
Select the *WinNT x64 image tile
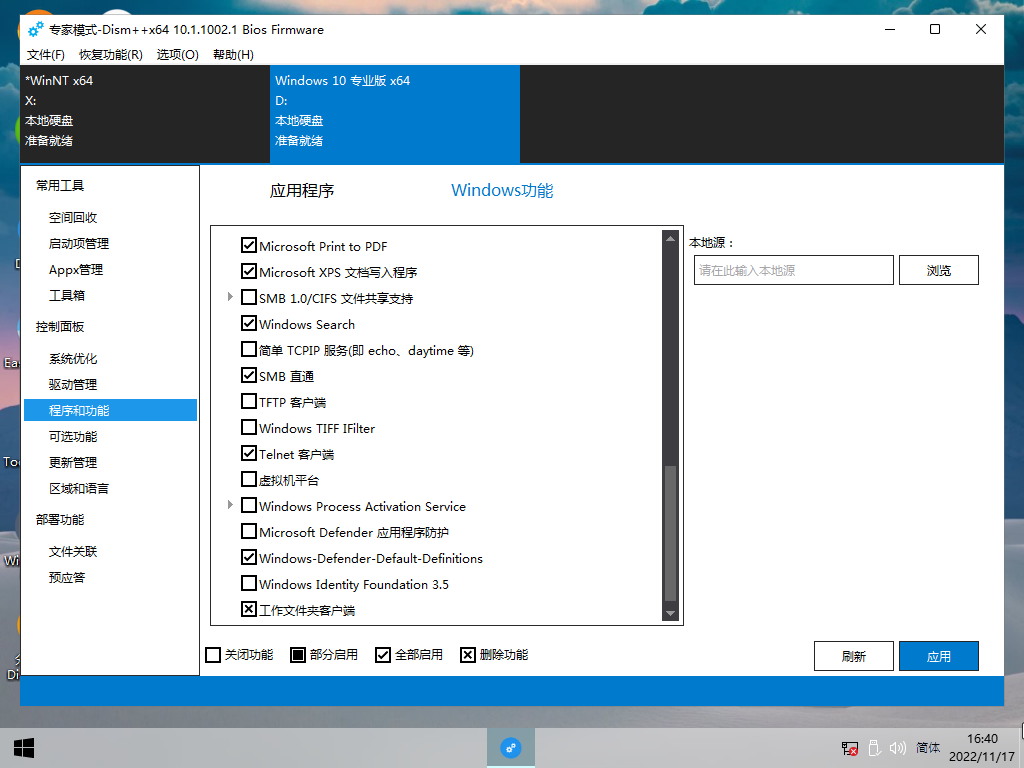(145, 114)
